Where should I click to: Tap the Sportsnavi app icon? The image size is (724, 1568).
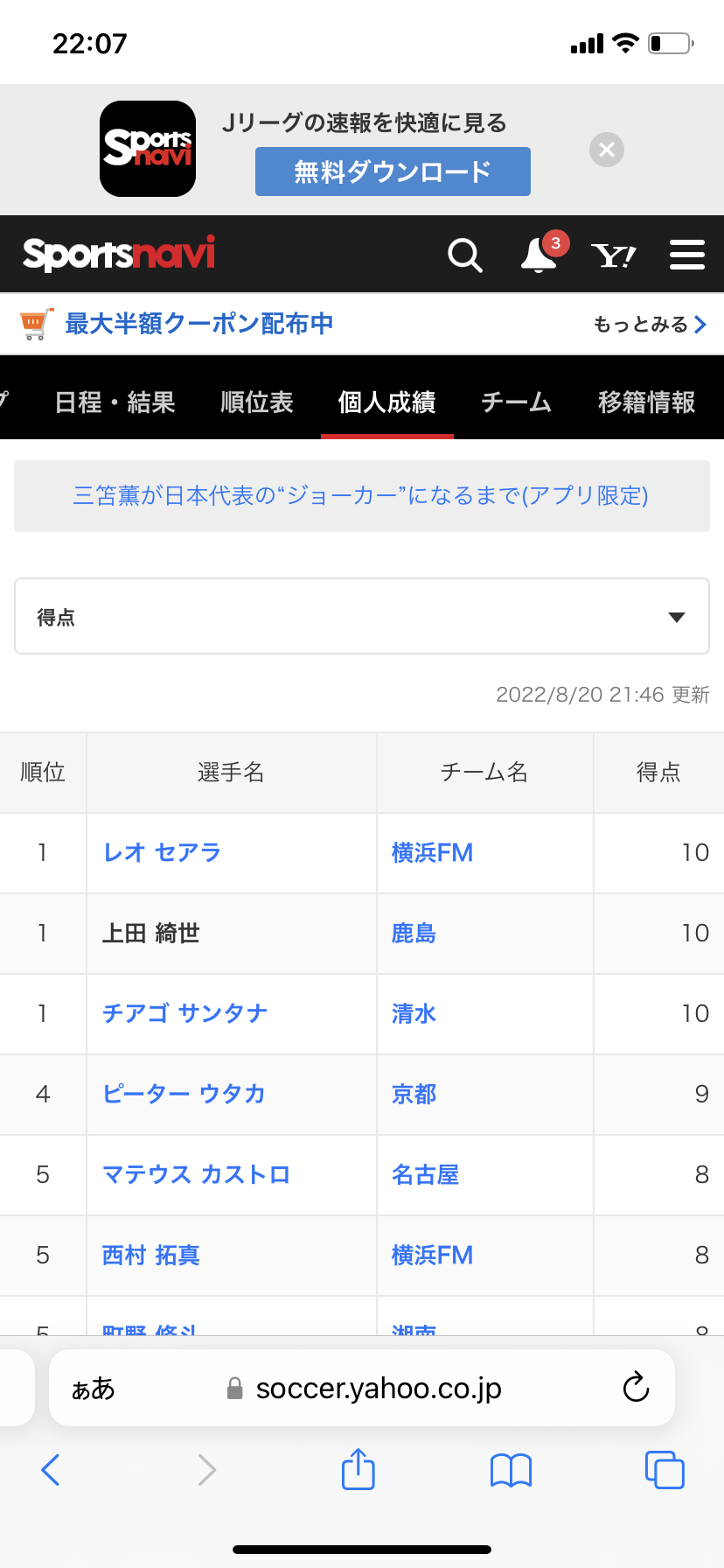148,149
